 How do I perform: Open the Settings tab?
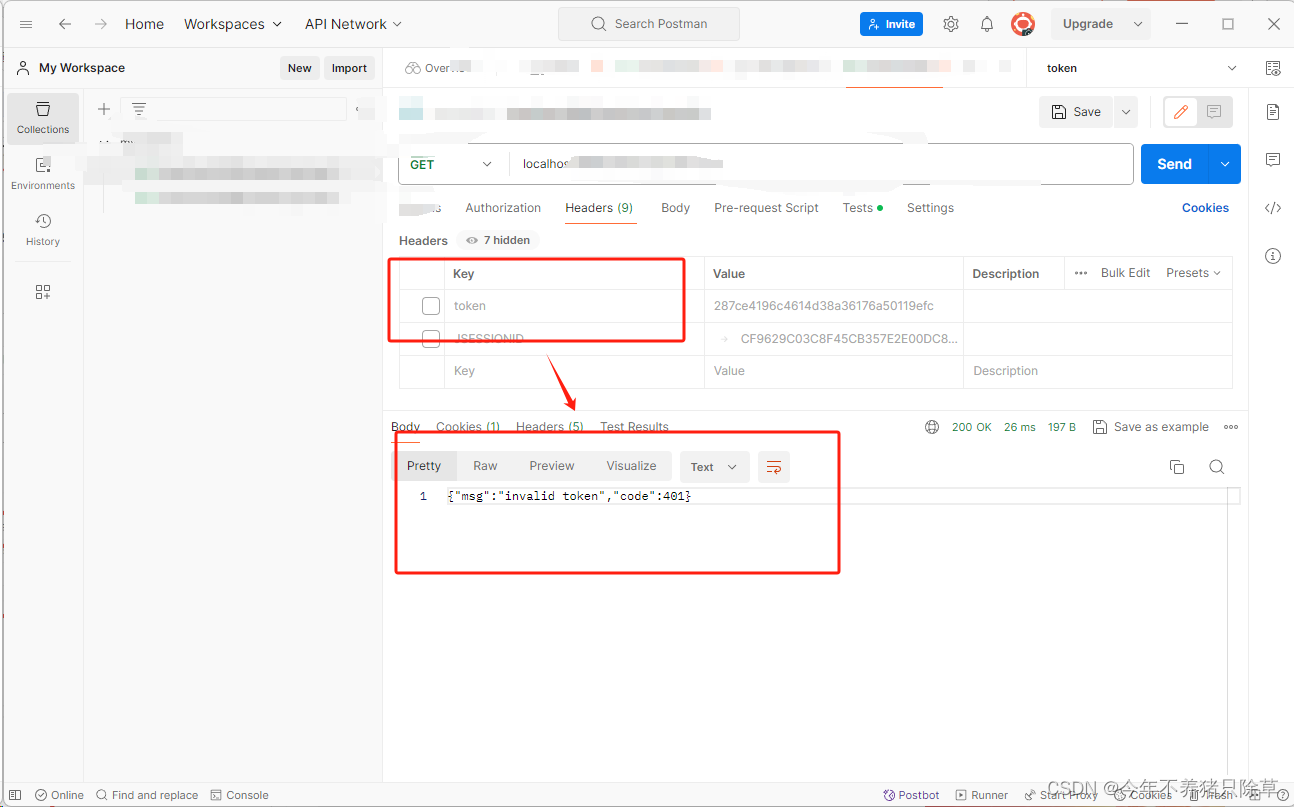click(930, 208)
